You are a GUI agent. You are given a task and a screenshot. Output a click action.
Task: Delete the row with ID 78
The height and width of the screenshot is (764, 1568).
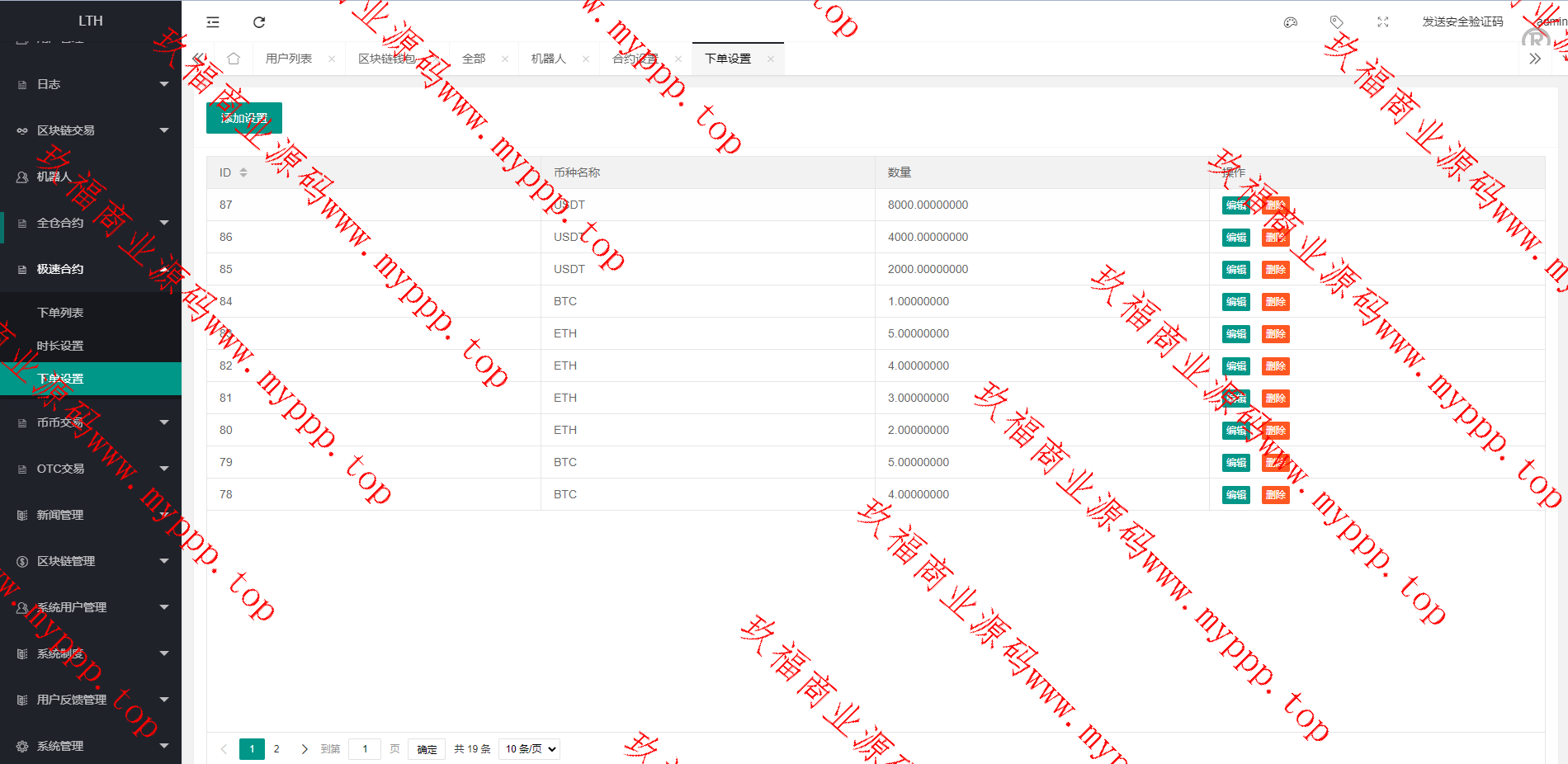1275,495
